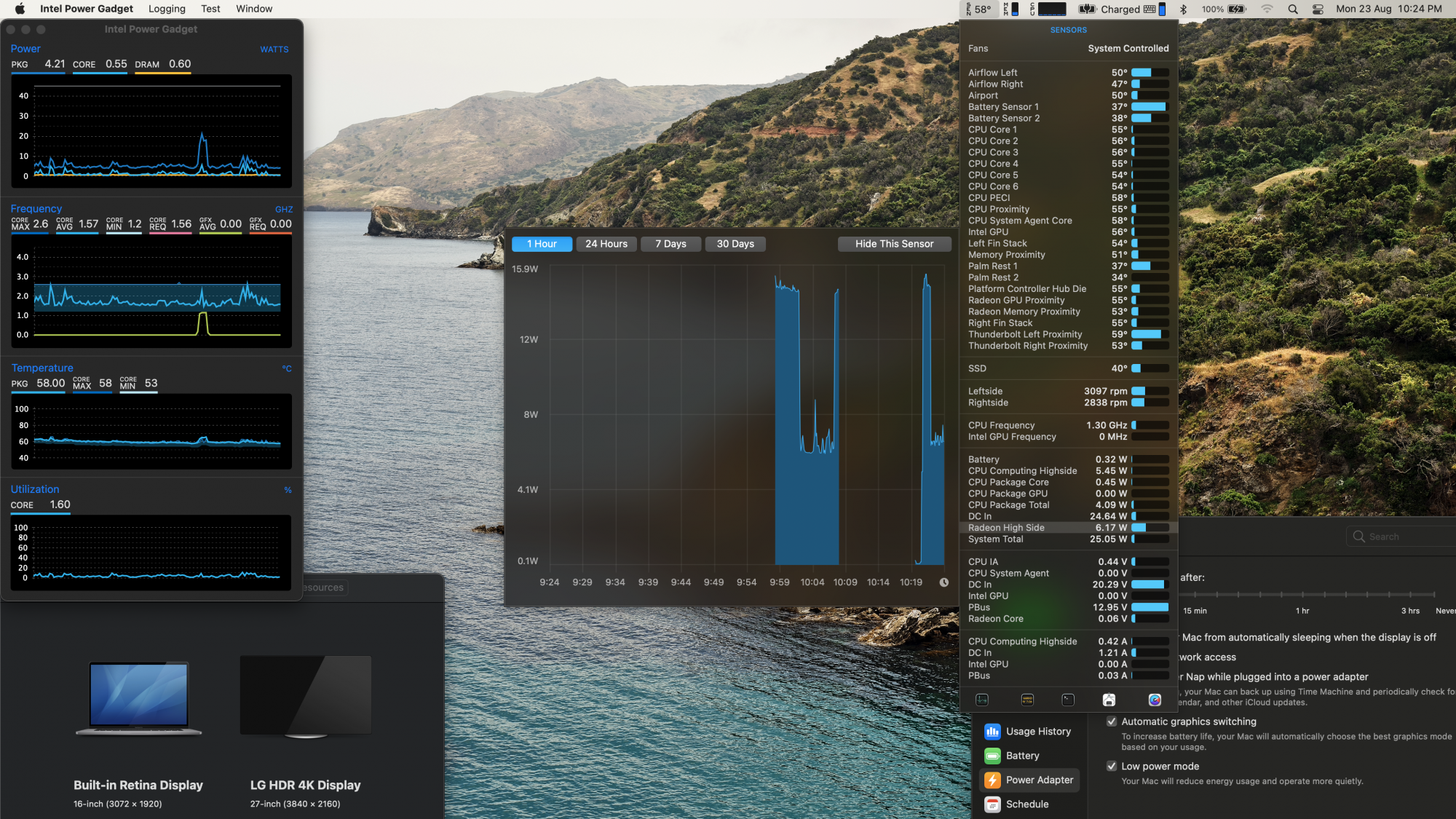Open System Information icon in the sensors panel
The width and height of the screenshot is (1456, 819).
tap(1109, 700)
